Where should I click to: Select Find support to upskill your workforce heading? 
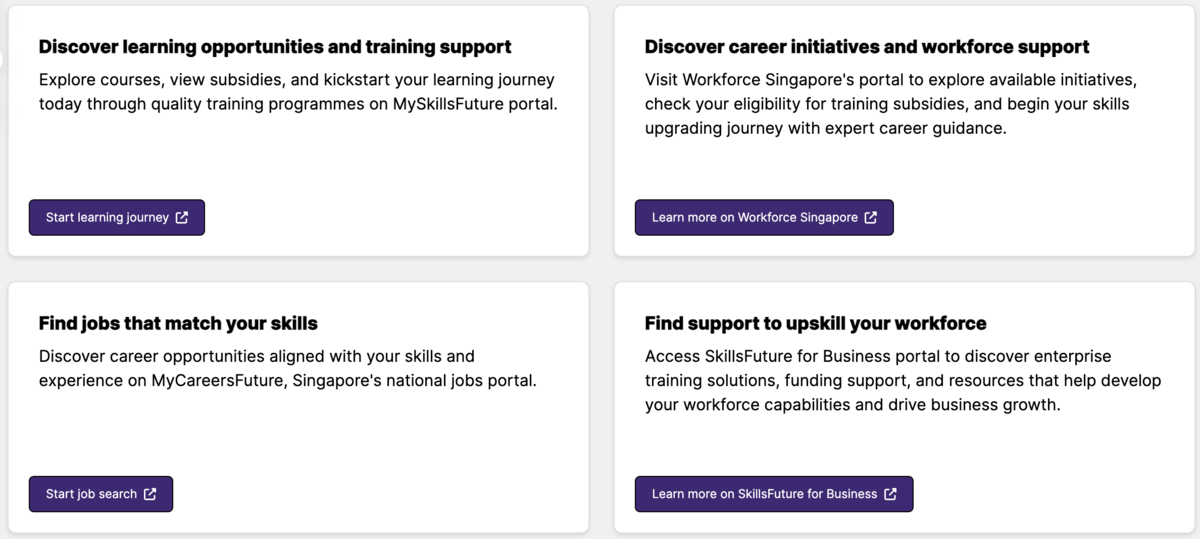(815, 323)
